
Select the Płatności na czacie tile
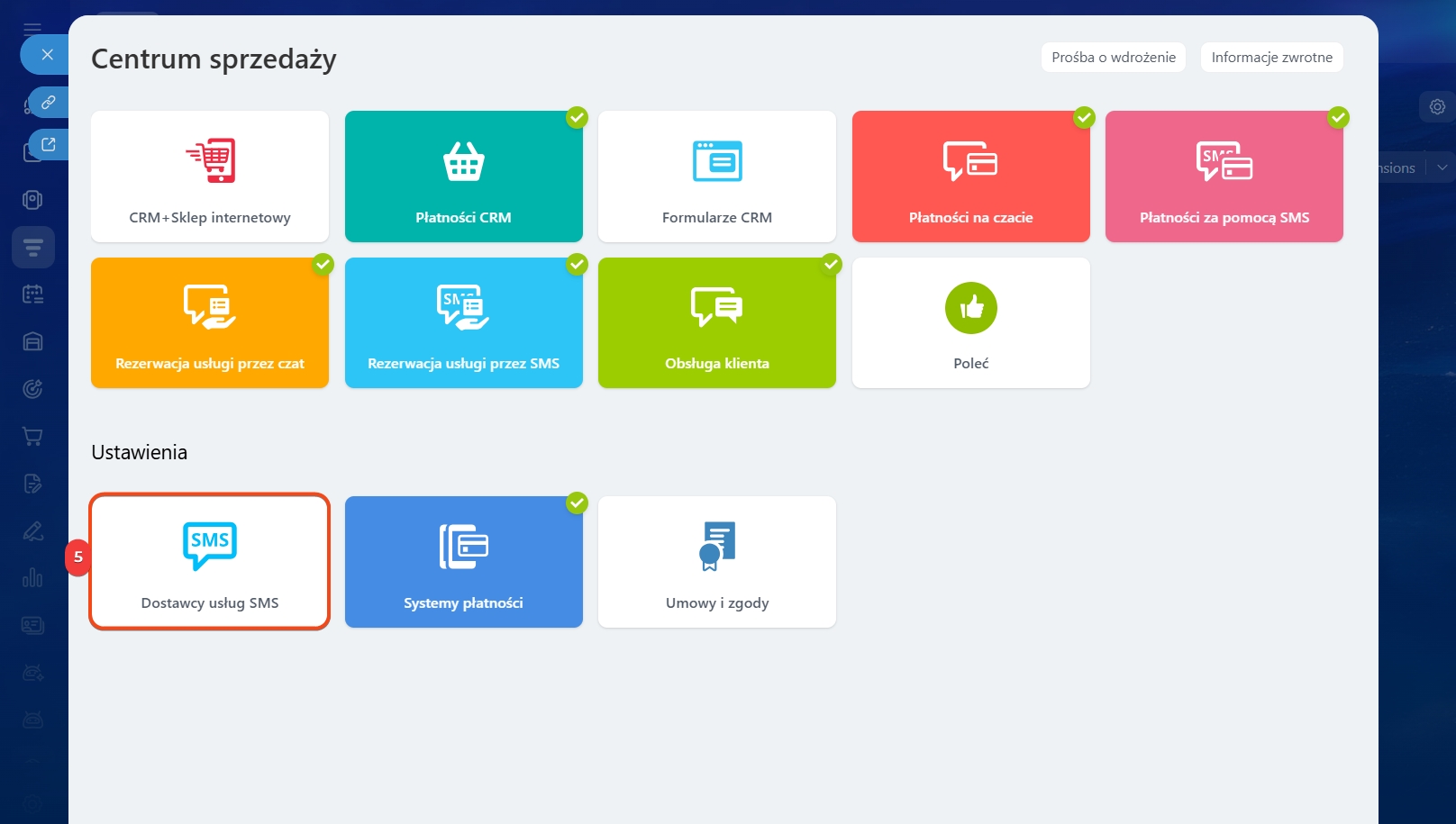pyautogui.click(x=970, y=177)
